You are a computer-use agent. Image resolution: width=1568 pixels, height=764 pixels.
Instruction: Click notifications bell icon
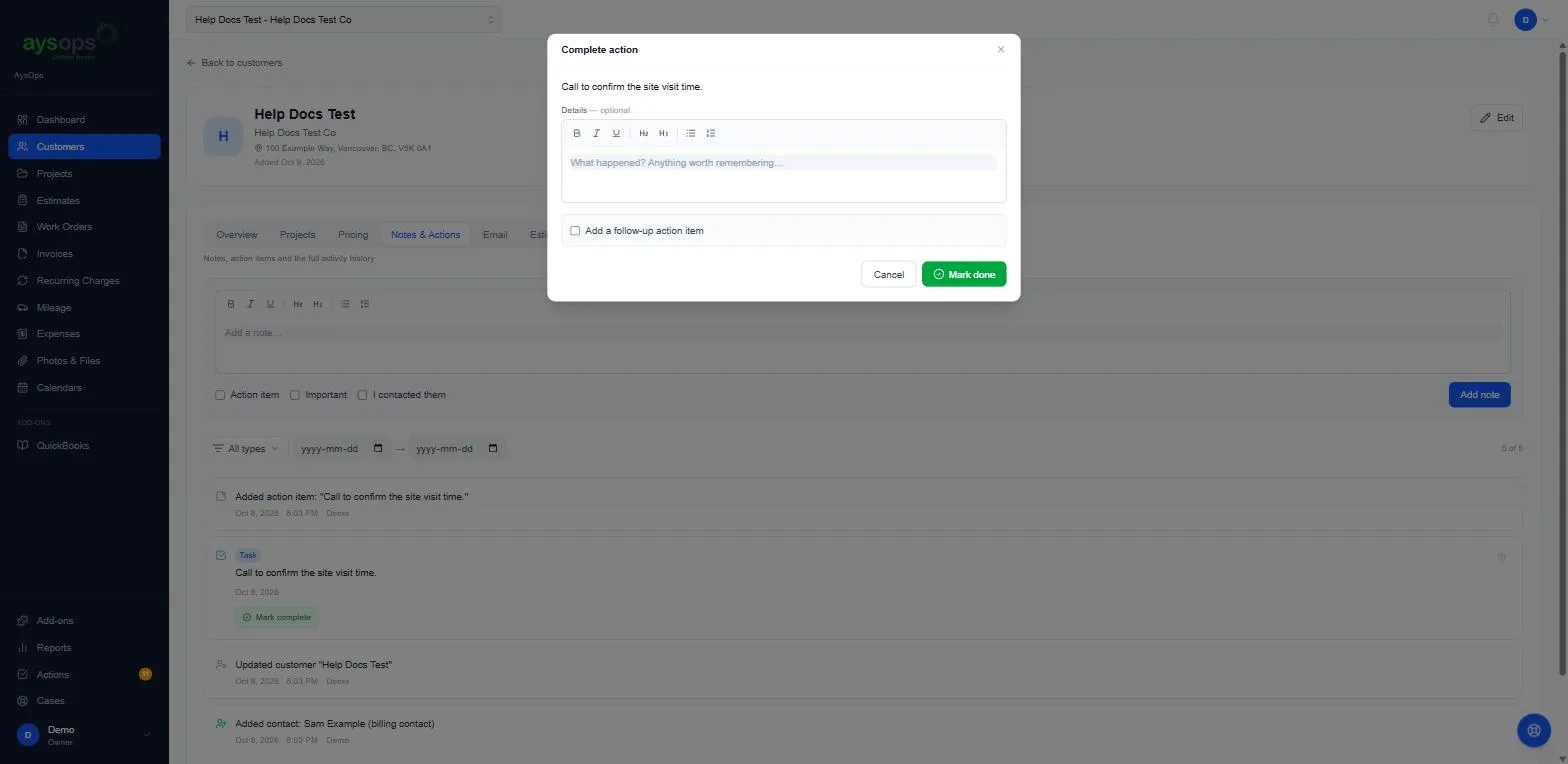pos(1493,19)
